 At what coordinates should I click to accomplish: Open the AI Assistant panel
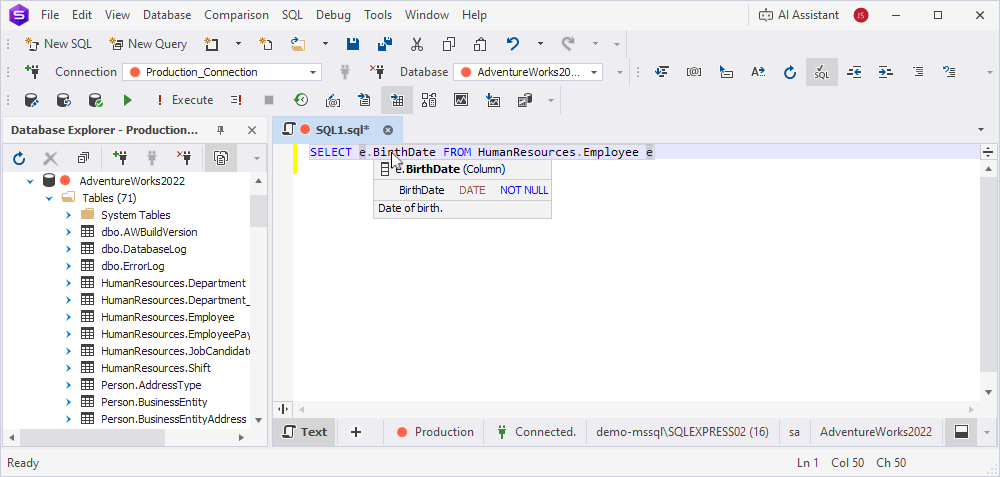(x=799, y=15)
